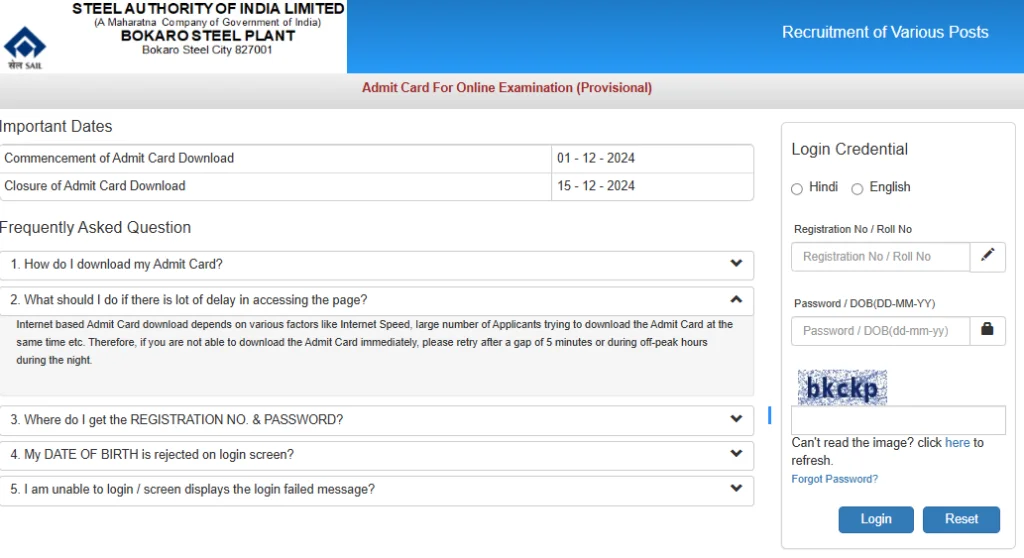Click the lock icon beside Password field
This screenshot has height=558, width=1024.
pyautogui.click(x=987, y=330)
